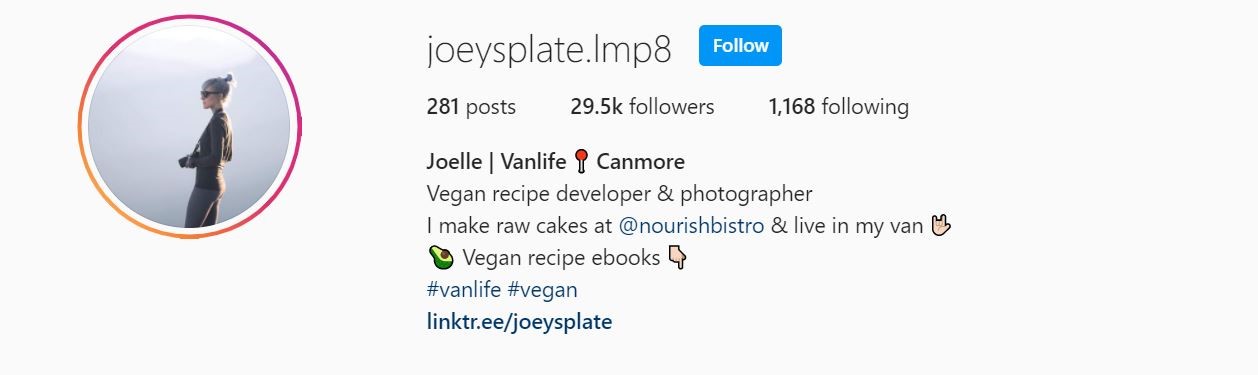The image size is (1258, 375).
Task: Click the 'I make raw cakes at' text
Action: [x=519, y=226]
